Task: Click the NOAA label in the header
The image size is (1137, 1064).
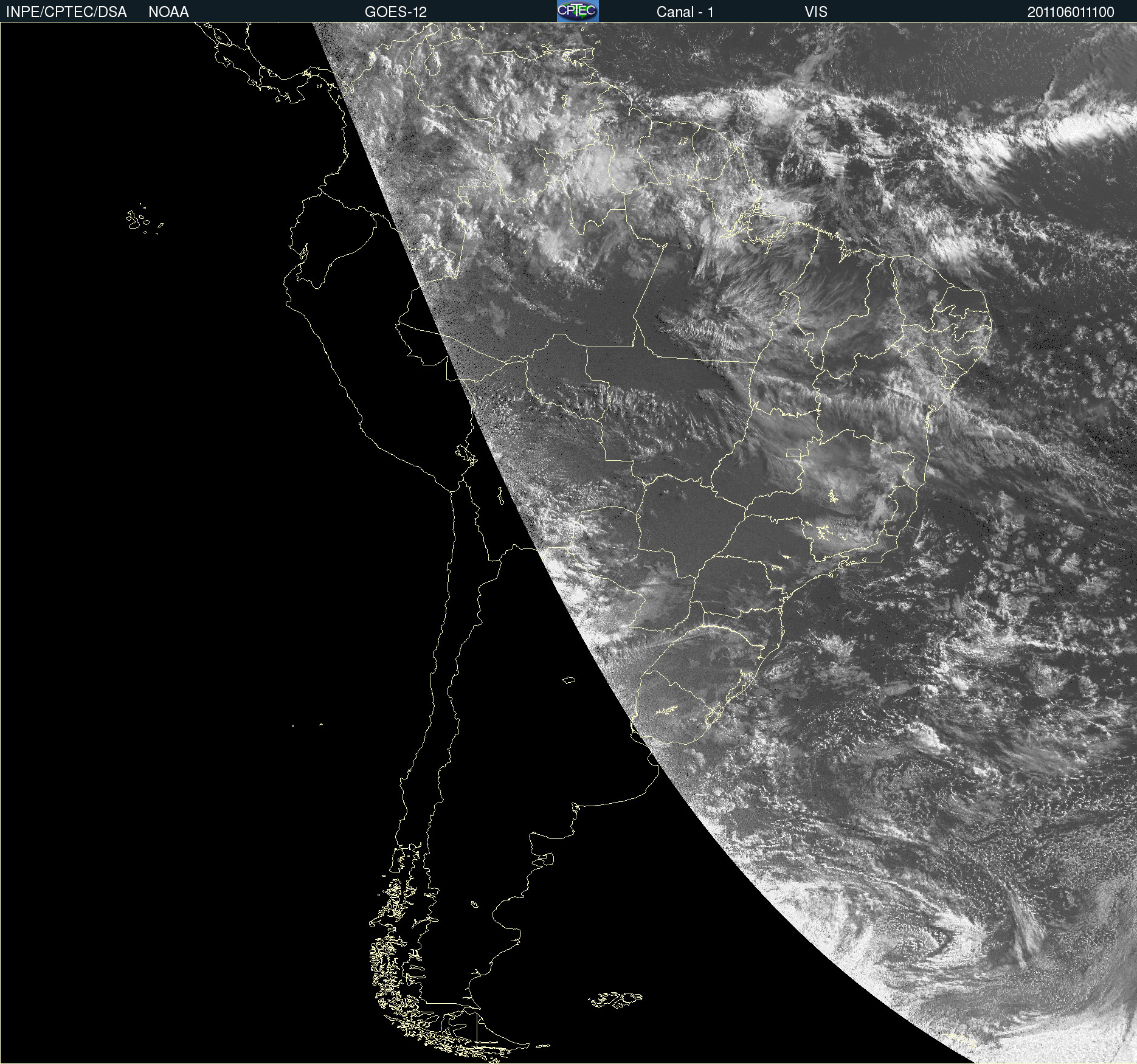Action: (168, 12)
